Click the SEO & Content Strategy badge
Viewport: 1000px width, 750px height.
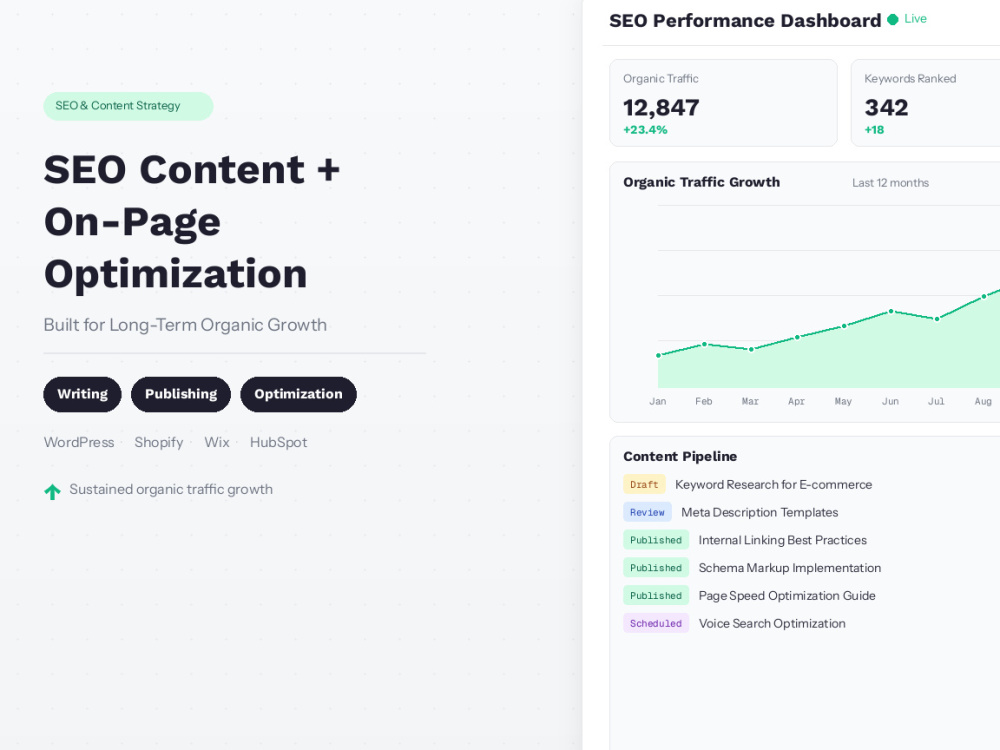pos(128,106)
